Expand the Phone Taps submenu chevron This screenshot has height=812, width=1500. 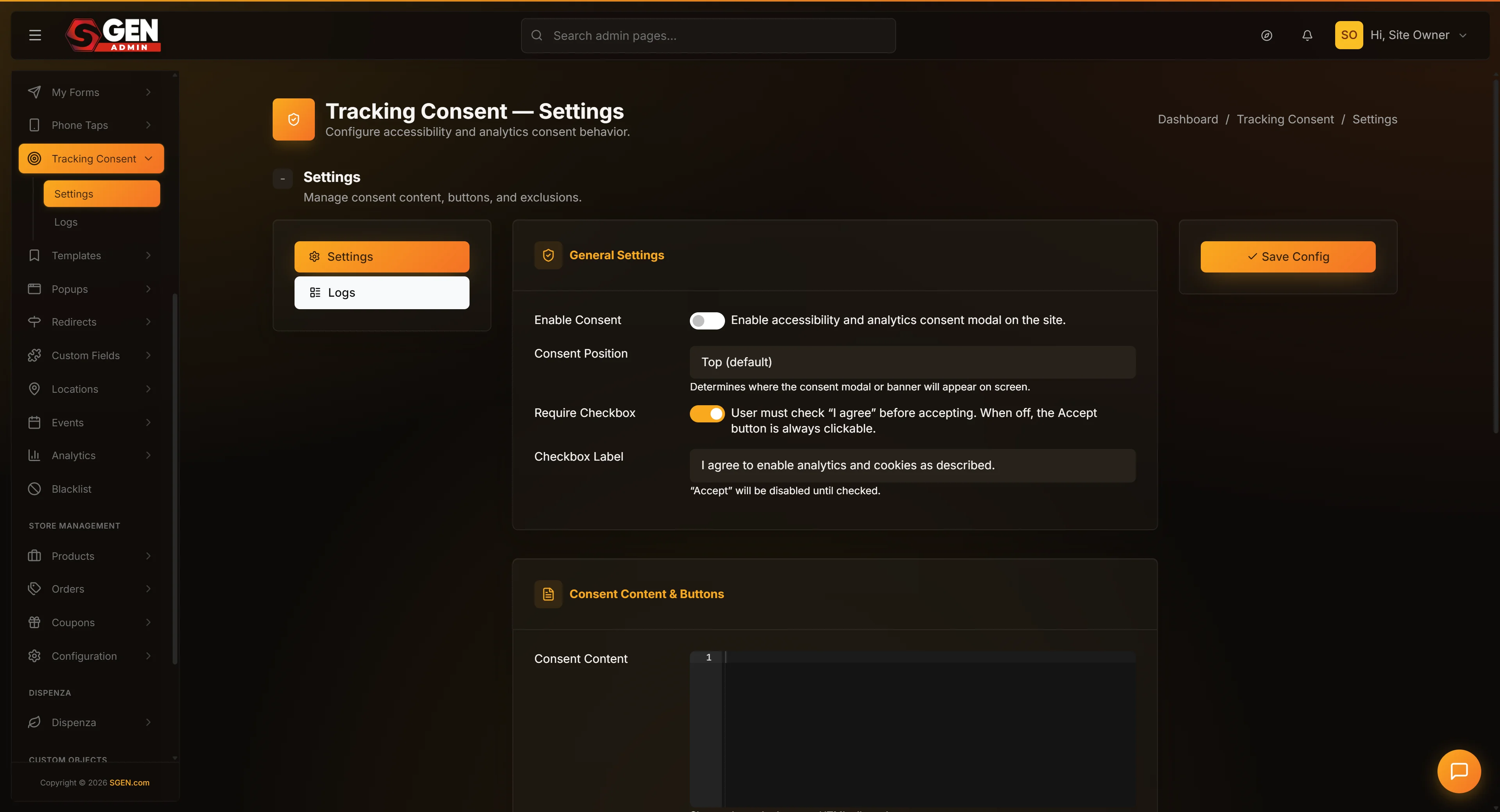click(x=148, y=125)
